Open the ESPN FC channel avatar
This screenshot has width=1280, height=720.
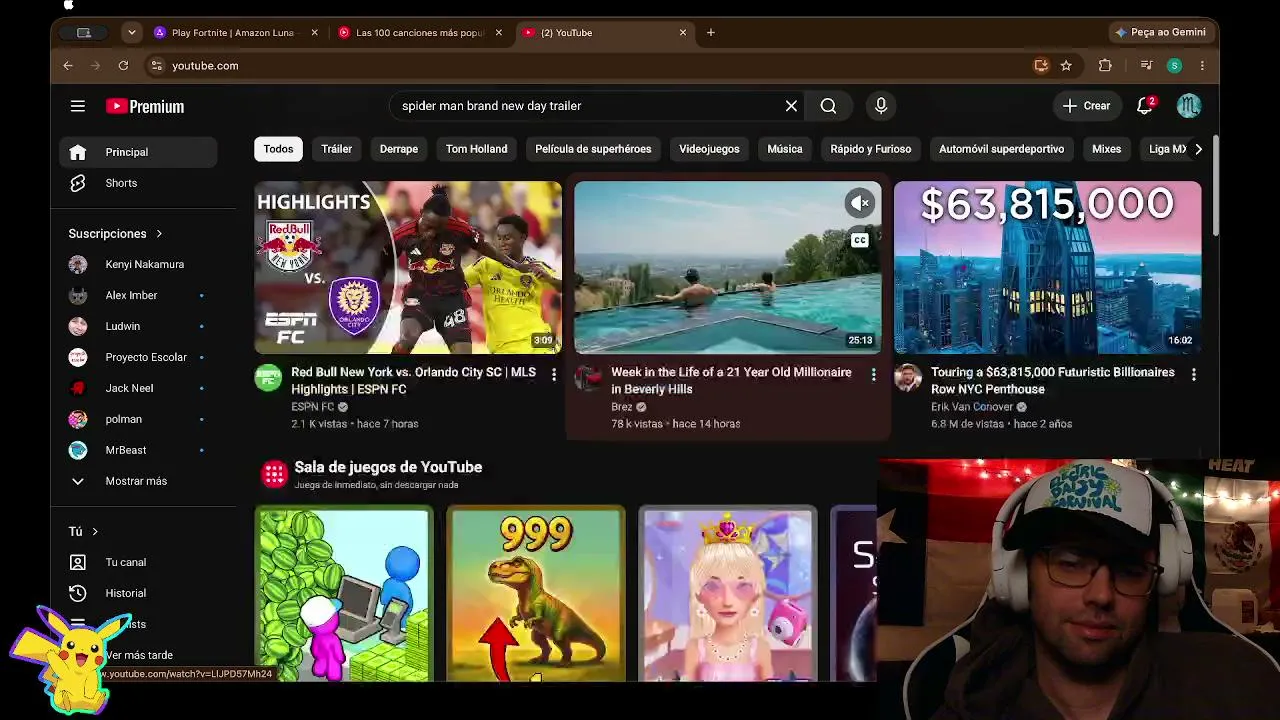(268, 378)
